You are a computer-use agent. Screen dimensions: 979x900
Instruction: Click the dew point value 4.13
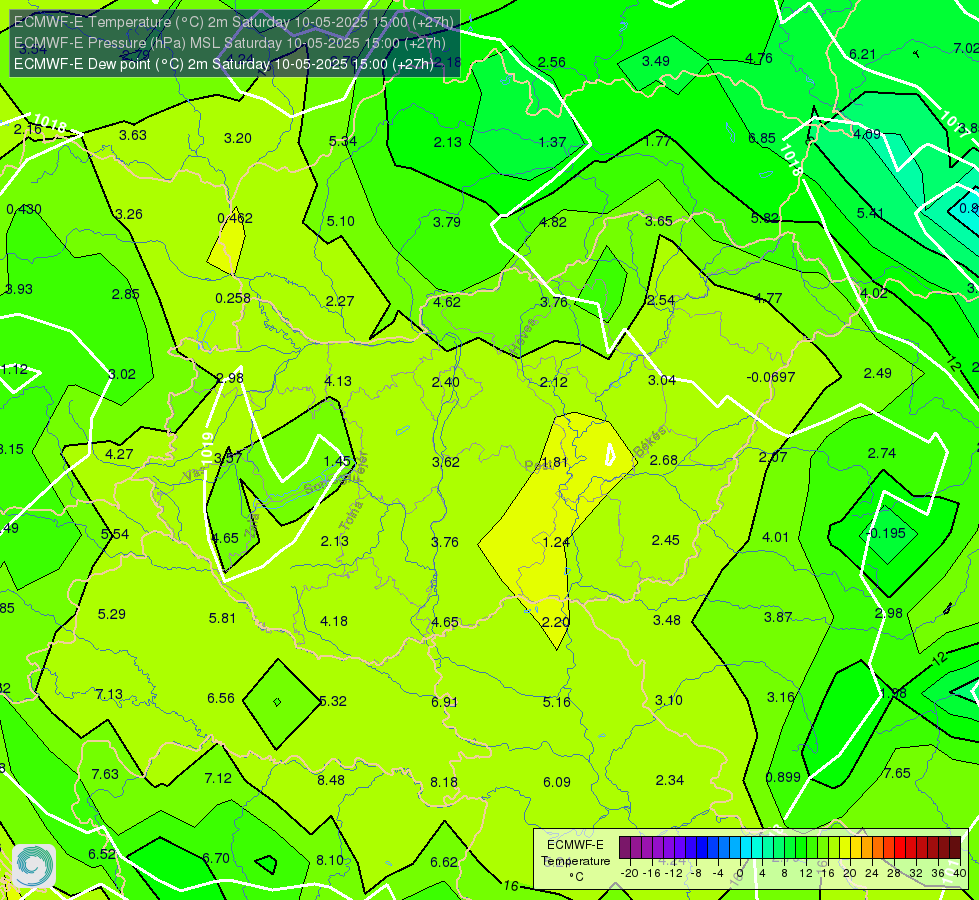(x=338, y=381)
